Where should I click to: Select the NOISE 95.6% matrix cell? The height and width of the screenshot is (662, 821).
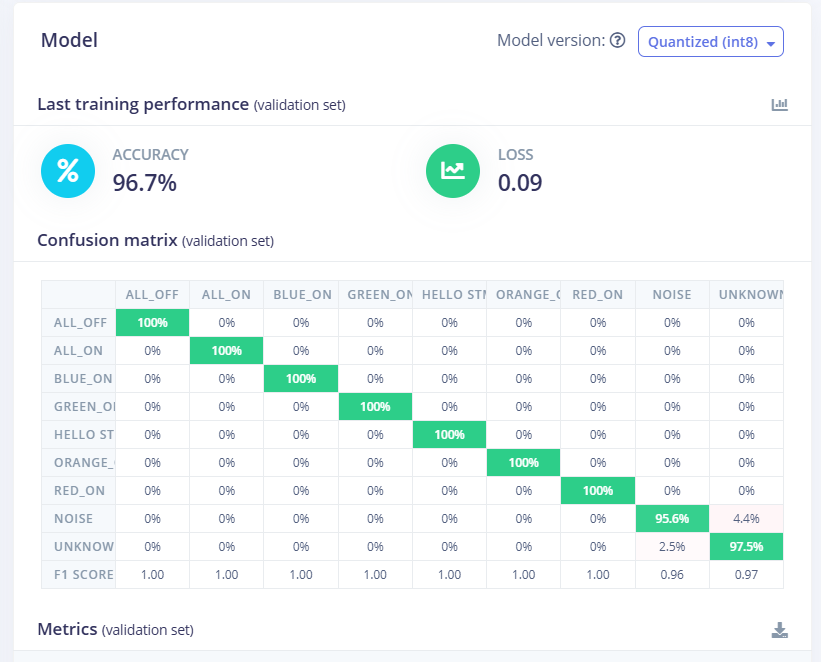pyautogui.click(x=672, y=518)
